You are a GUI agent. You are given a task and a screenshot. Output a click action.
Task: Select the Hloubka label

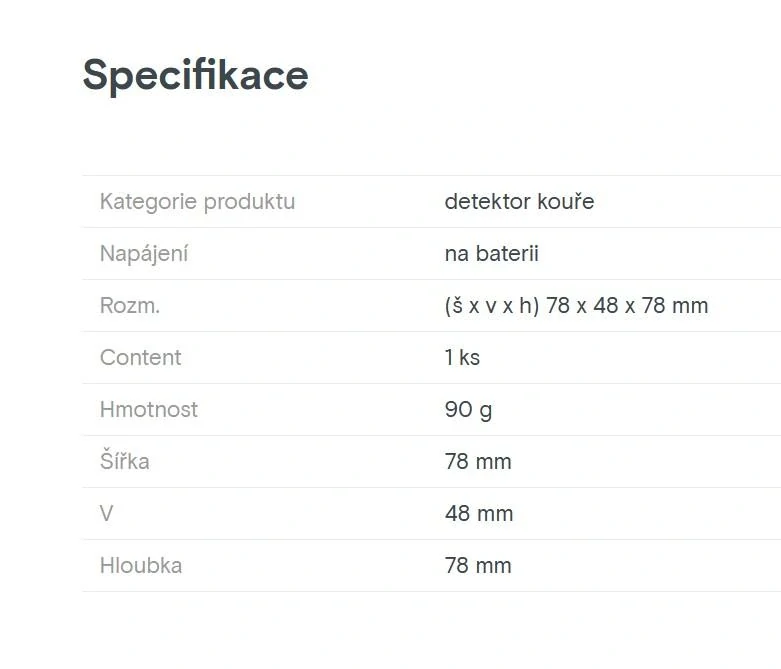coord(141,566)
